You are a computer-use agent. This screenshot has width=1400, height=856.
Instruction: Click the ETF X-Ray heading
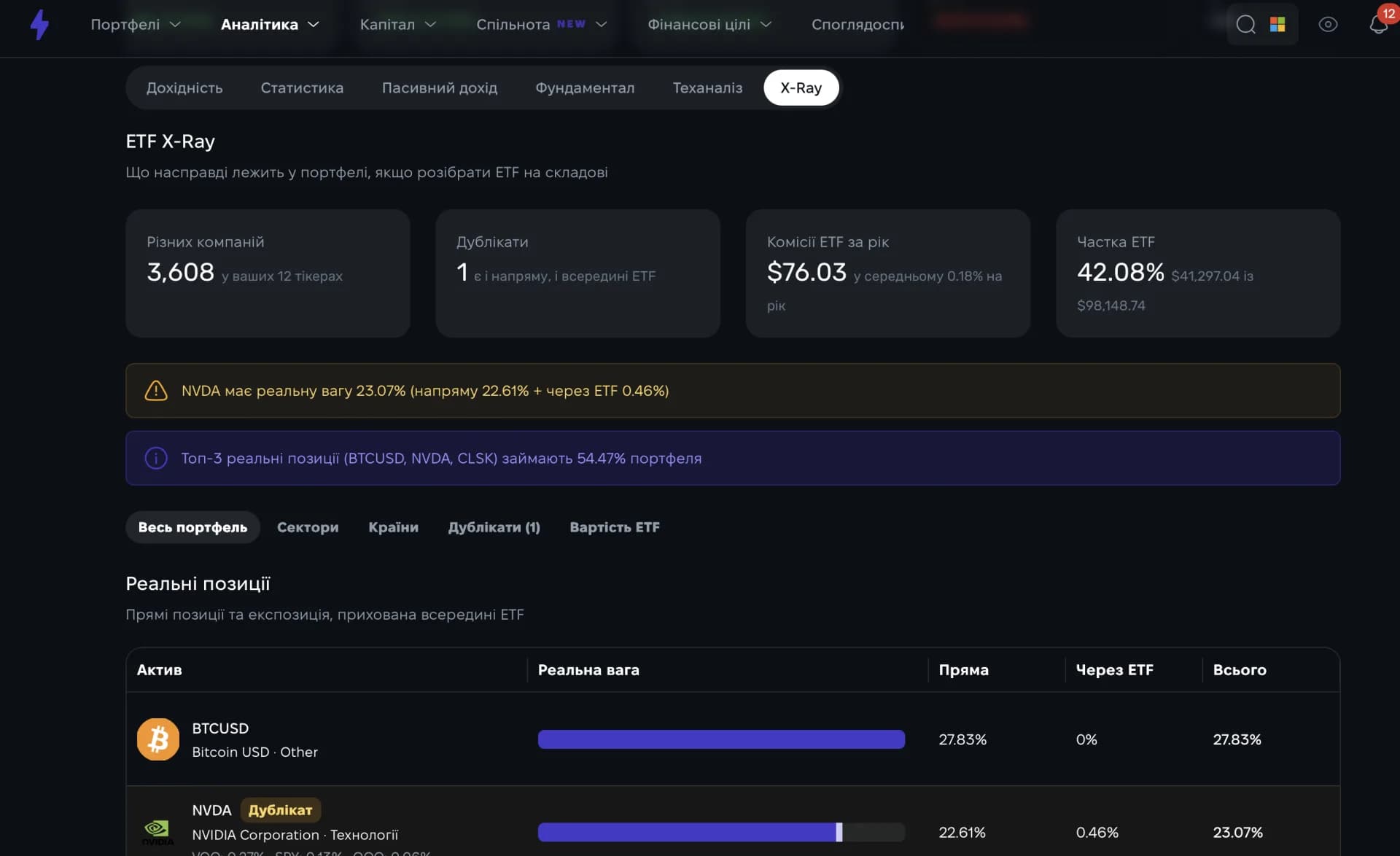tap(170, 141)
